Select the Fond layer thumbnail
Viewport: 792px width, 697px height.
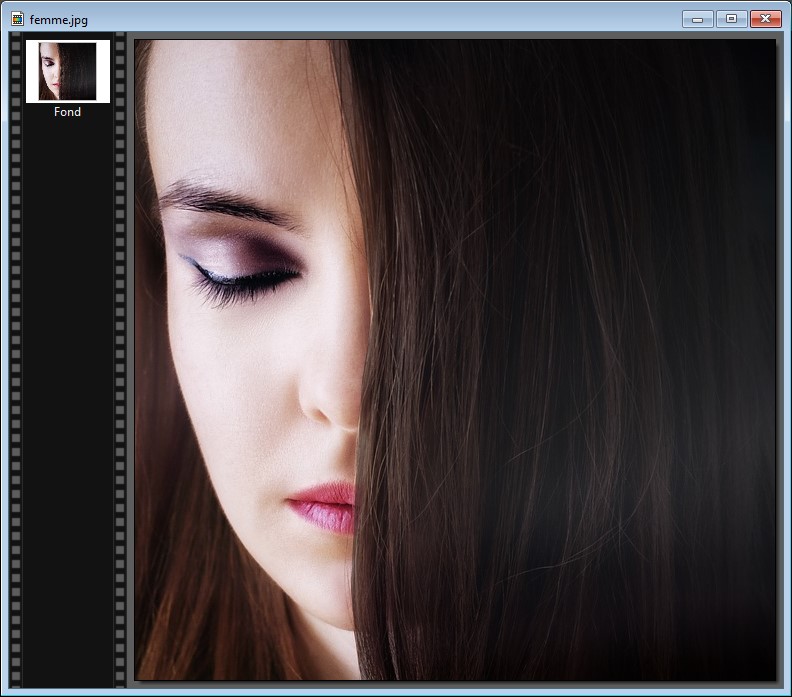(x=67, y=71)
